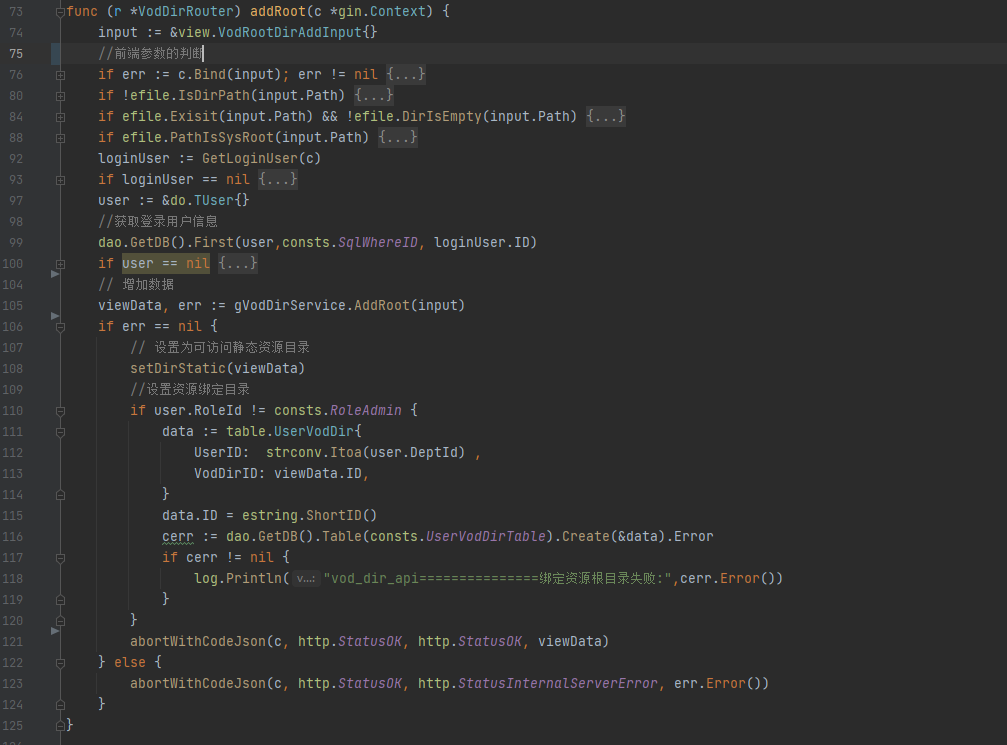The image size is (1007, 745).
Task: Click the VodRootDirAddInput type name
Action: tap(290, 32)
